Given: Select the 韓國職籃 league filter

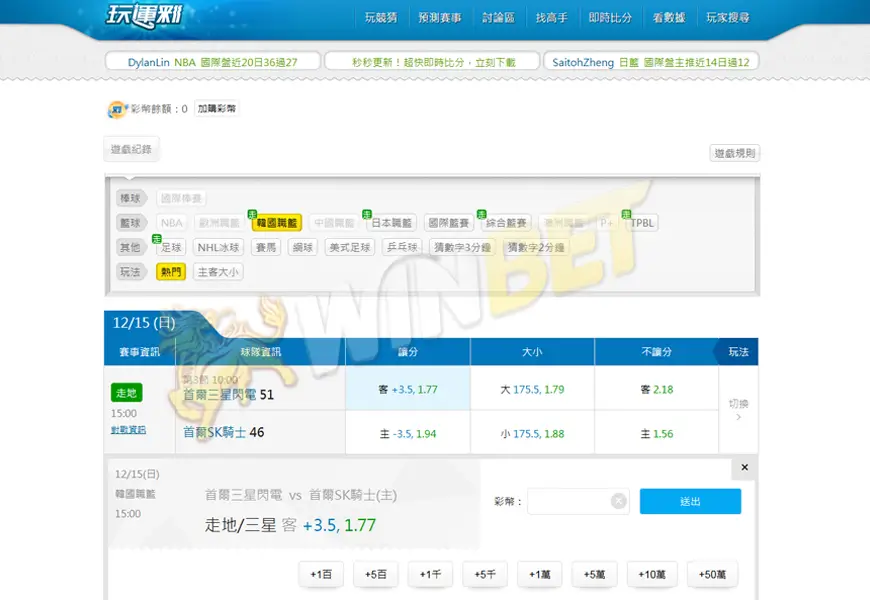Looking at the screenshot, I should (277, 223).
